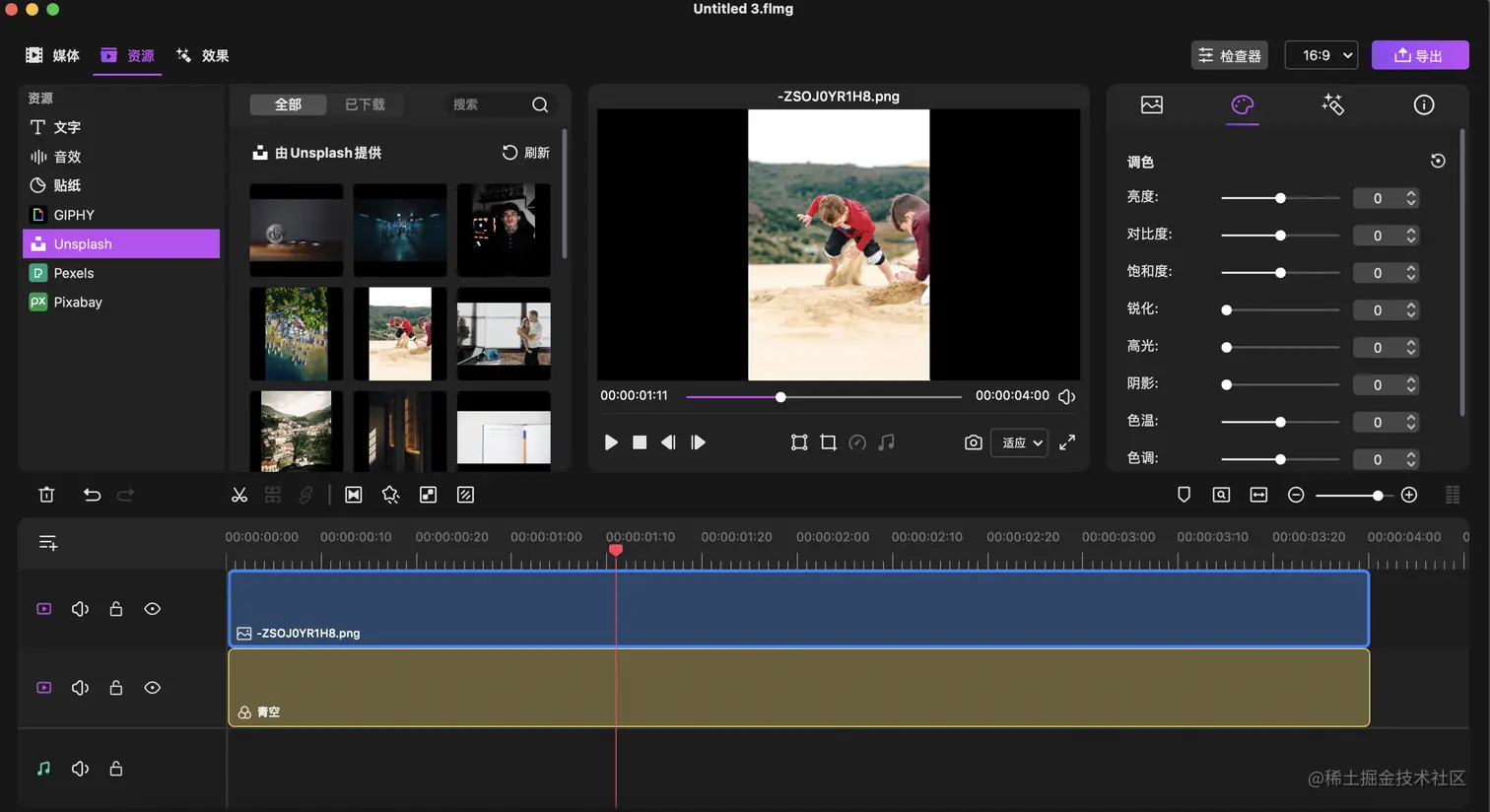The image size is (1490, 812).
Task: Mute the -ZSOJ0YR1H8.png track
Action: 80,609
